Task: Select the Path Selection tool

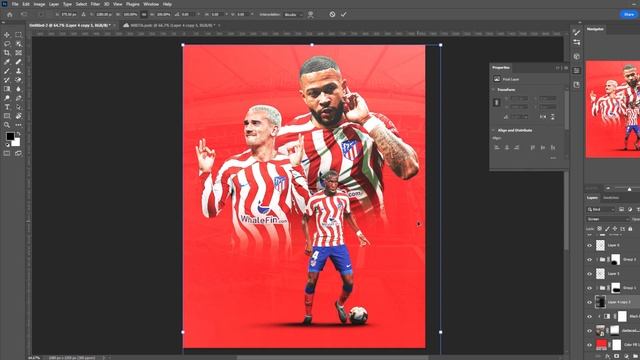Action: (18, 107)
